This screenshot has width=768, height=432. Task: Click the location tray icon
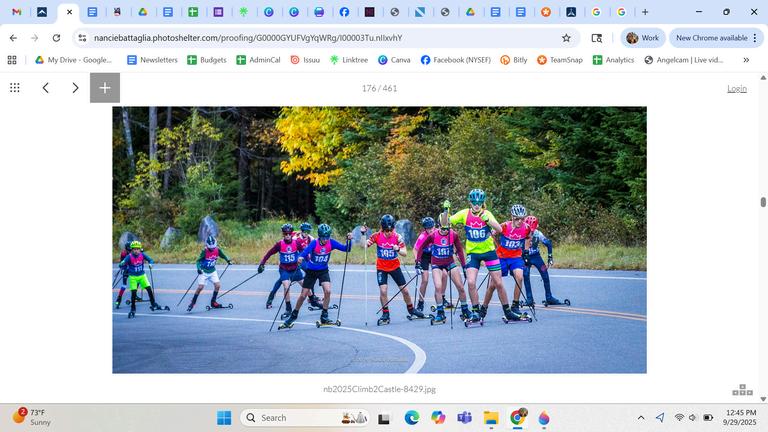point(660,418)
